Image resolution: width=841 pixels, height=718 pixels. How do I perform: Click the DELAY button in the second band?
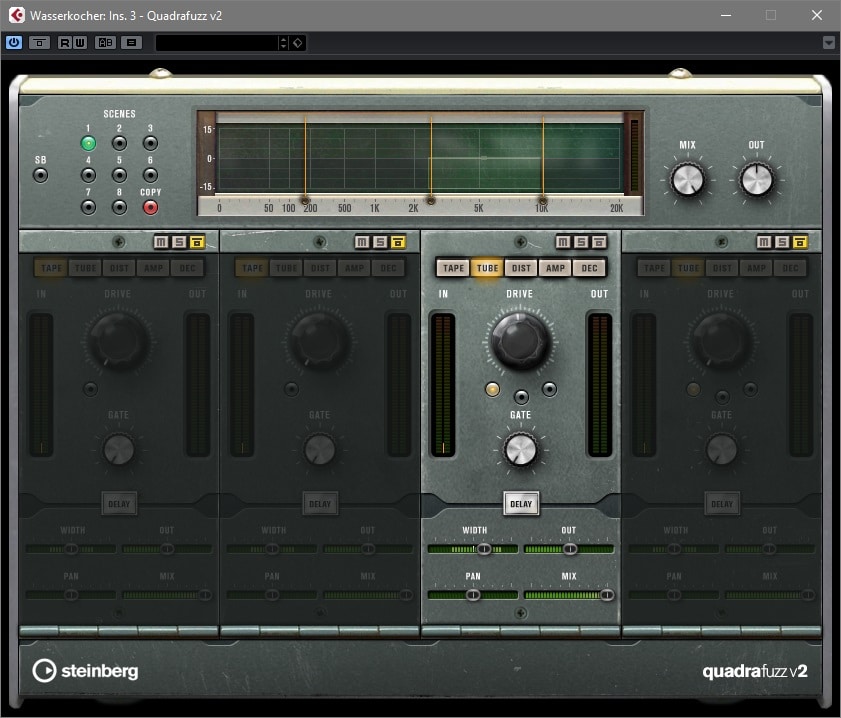coord(320,504)
